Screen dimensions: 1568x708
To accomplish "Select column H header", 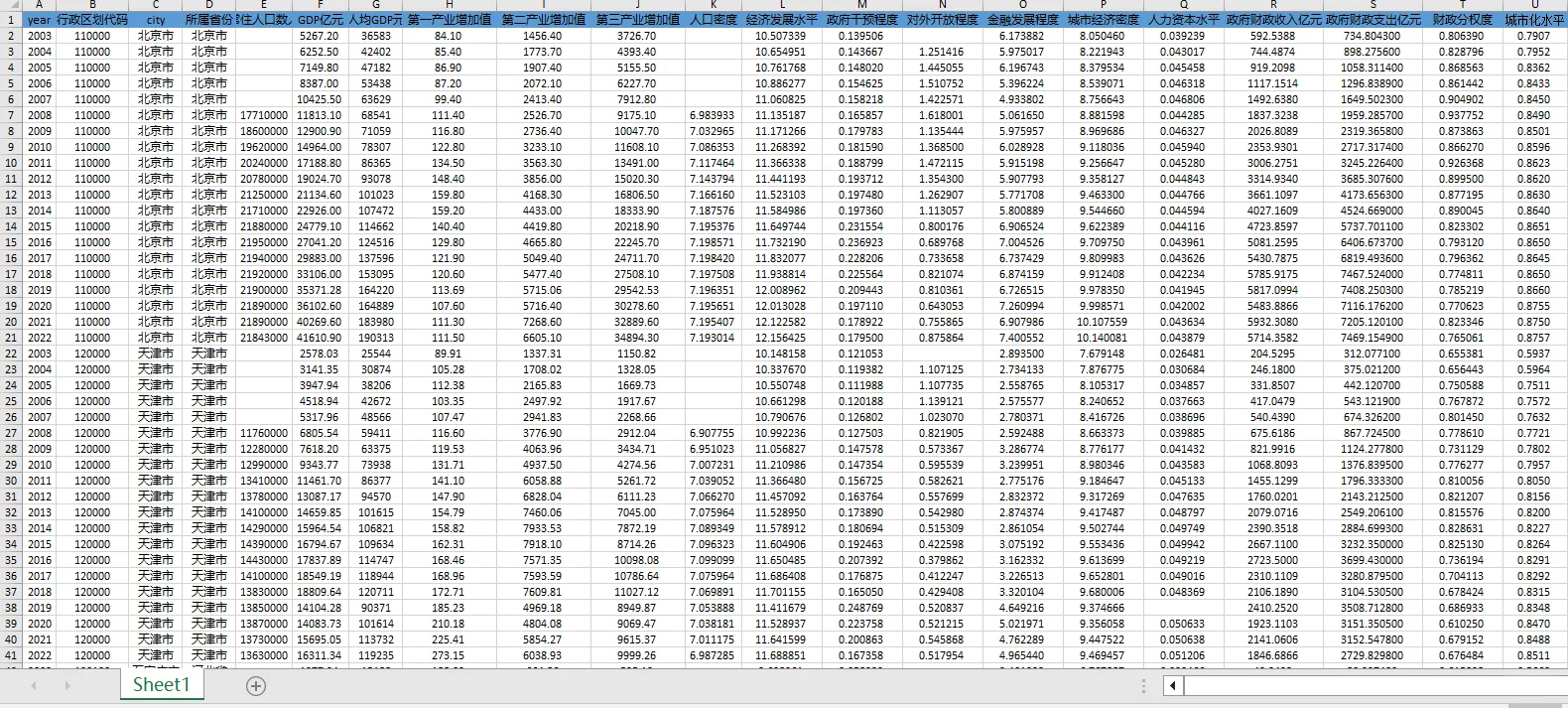I will [449, 5].
